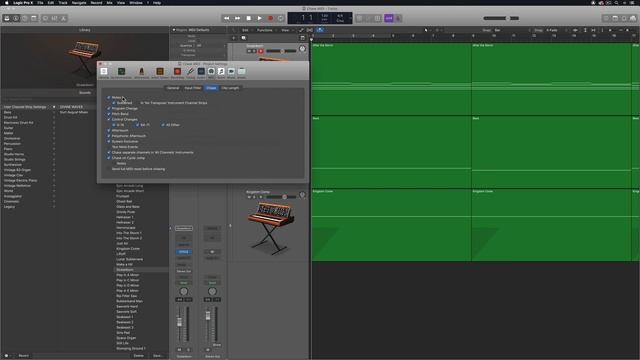
Task: Open the Mix menu in menu bar
Action: click(109, 2)
